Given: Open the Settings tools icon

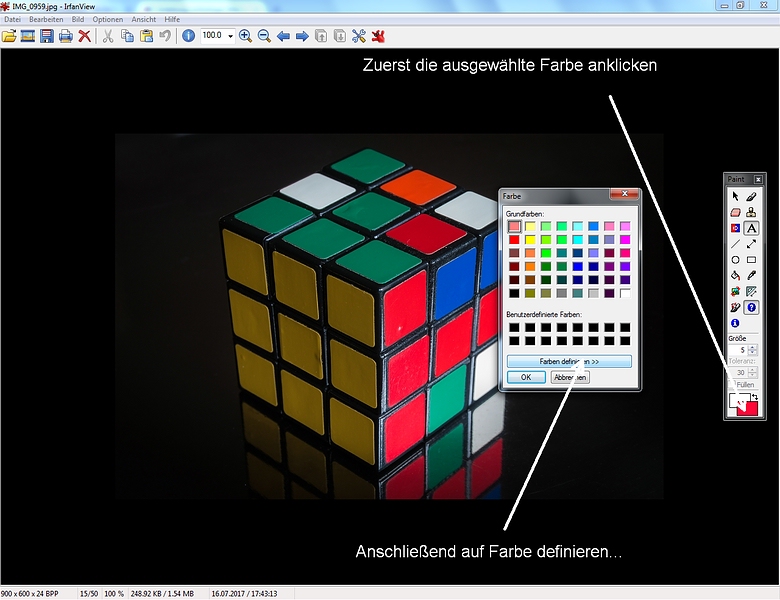Looking at the screenshot, I should coord(359,36).
